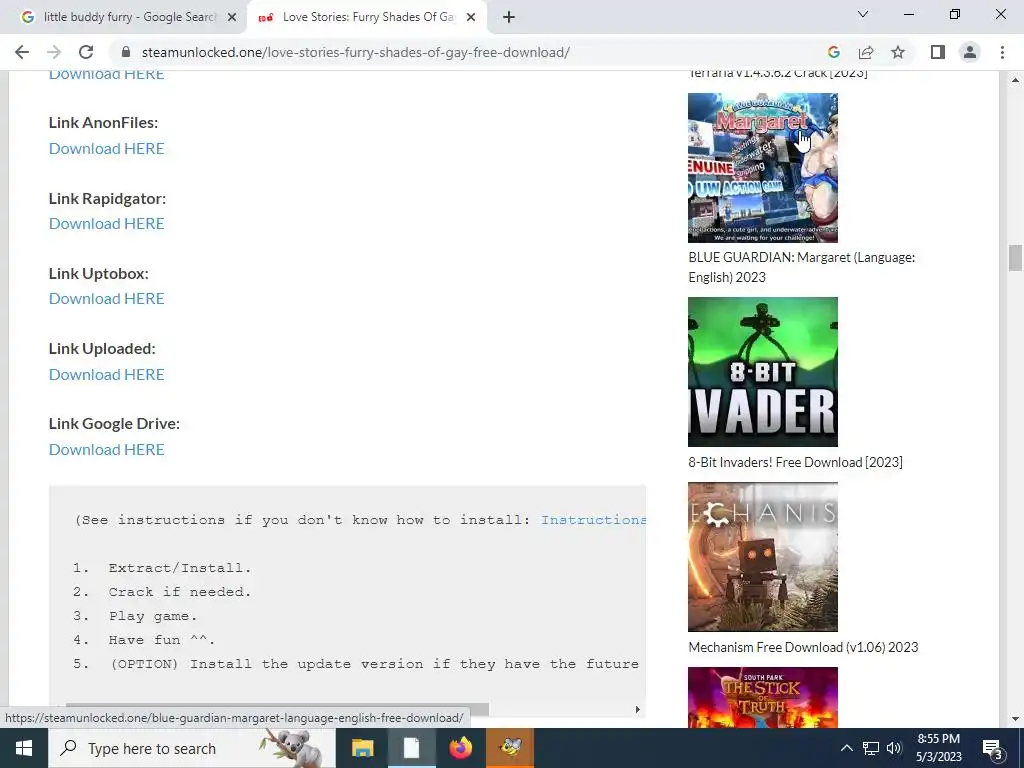Open the Chrome three-dot menu

click(1002, 52)
